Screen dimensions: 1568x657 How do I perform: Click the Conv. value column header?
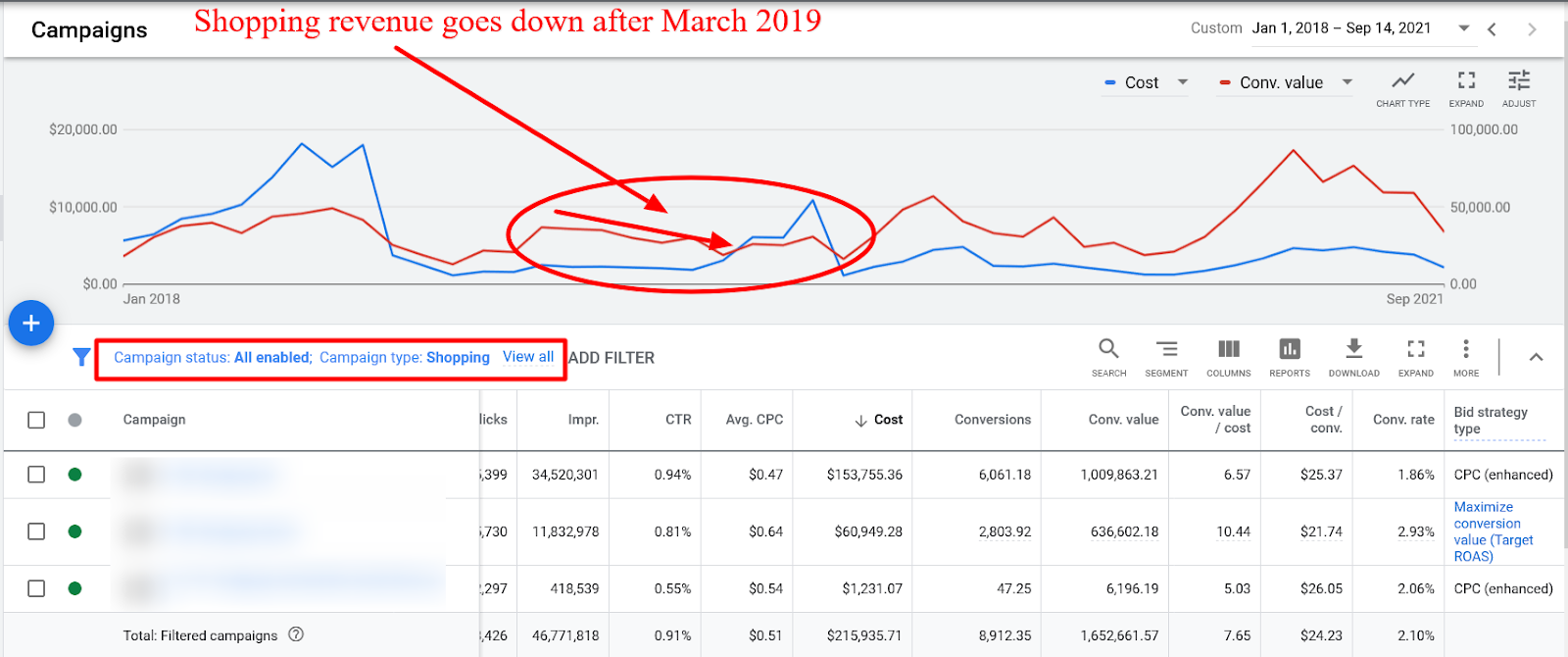[x=1123, y=420]
